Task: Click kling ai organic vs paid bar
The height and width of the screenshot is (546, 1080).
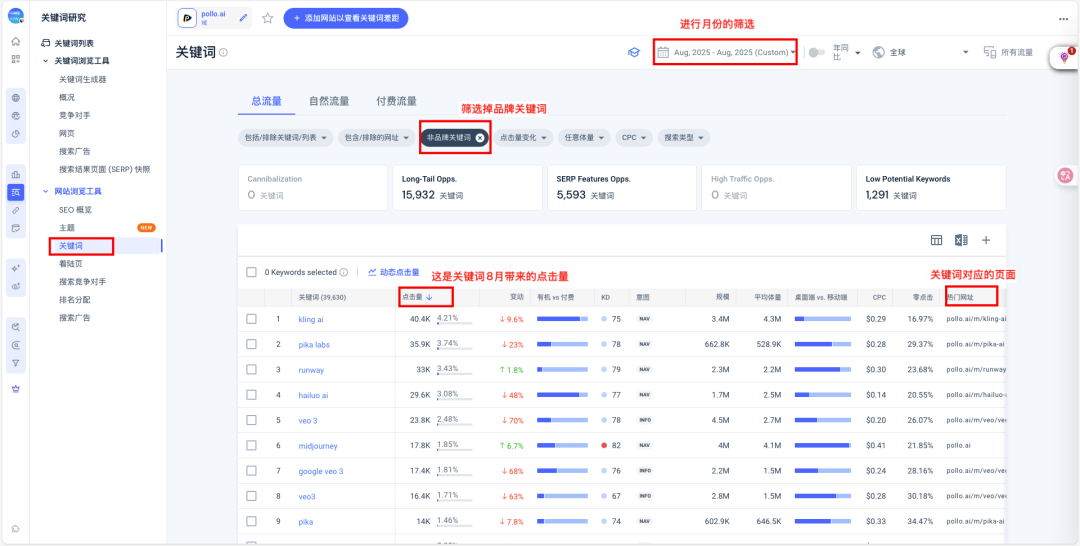Action: pyautogui.click(x=562, y=319)
